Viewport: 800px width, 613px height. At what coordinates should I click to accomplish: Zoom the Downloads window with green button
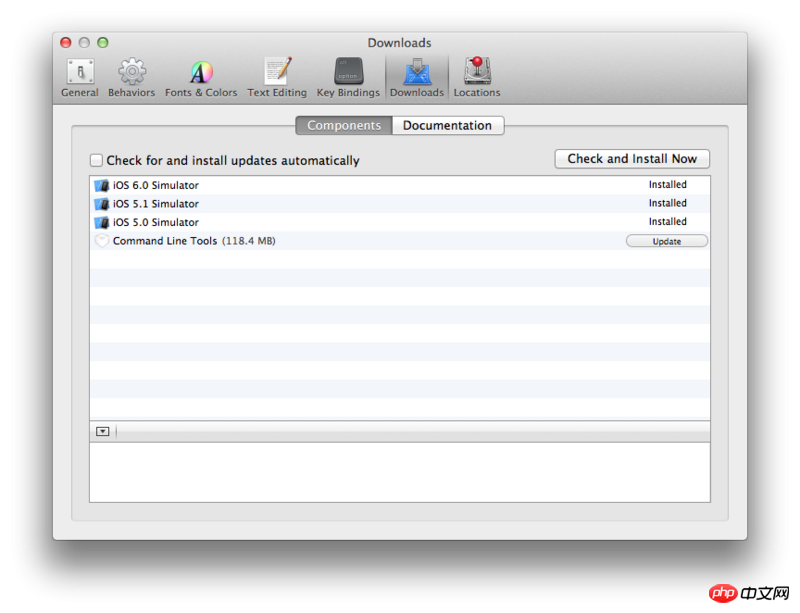pyautogui.click(x=103, y=42)
